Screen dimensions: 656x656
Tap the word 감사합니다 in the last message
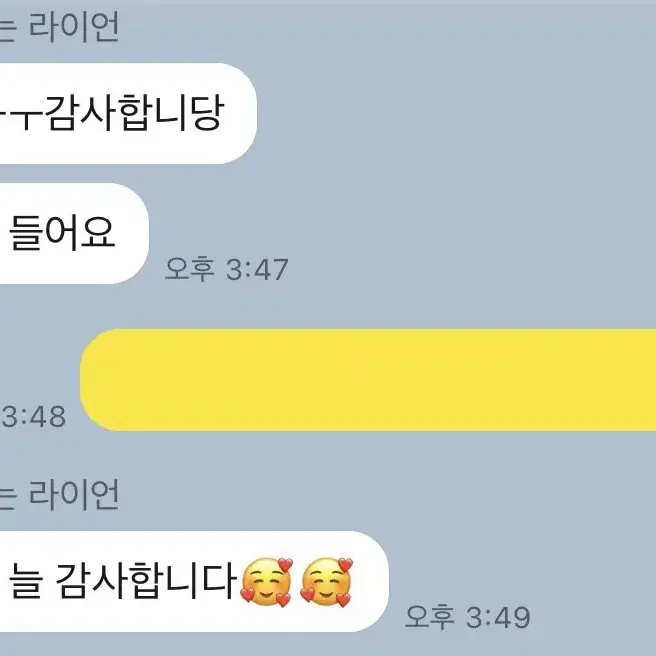[146, 581]
